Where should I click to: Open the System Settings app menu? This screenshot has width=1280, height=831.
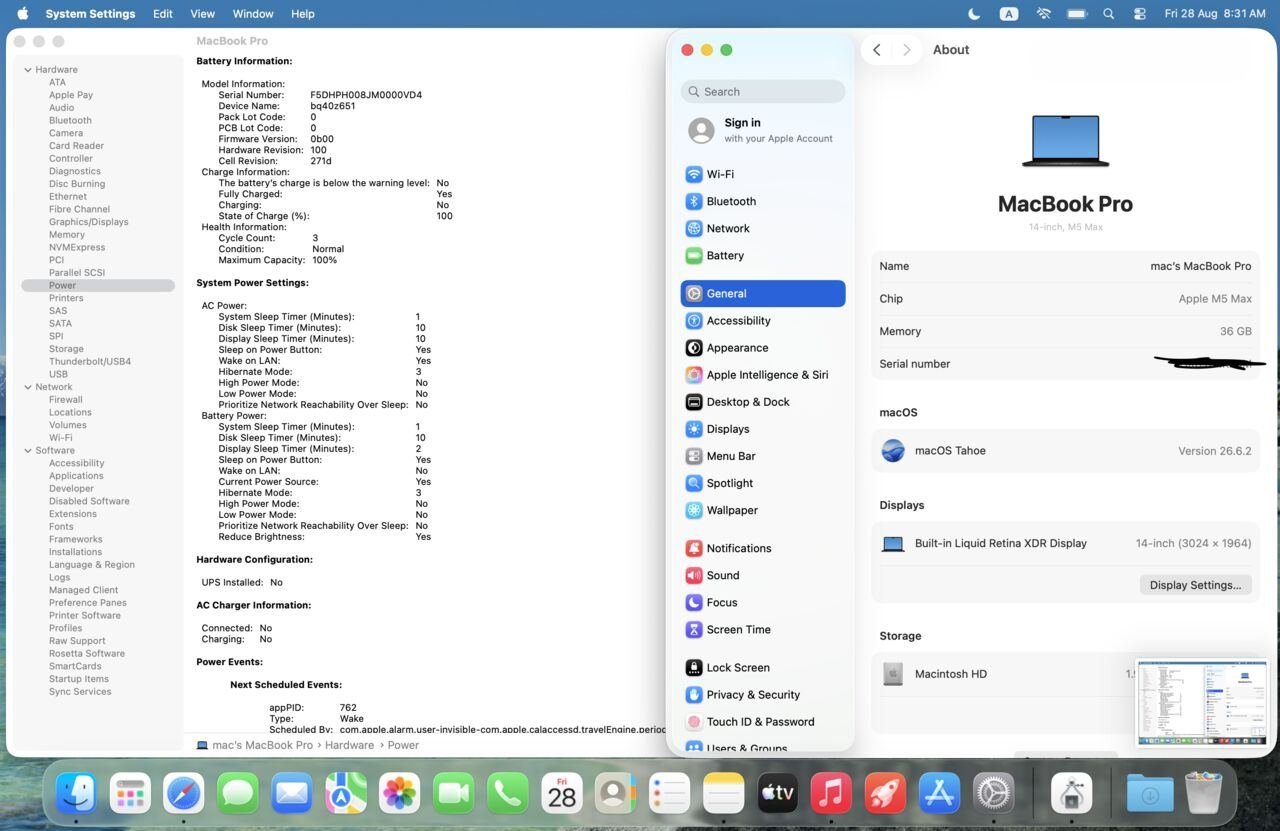click(x=90, y=14)
